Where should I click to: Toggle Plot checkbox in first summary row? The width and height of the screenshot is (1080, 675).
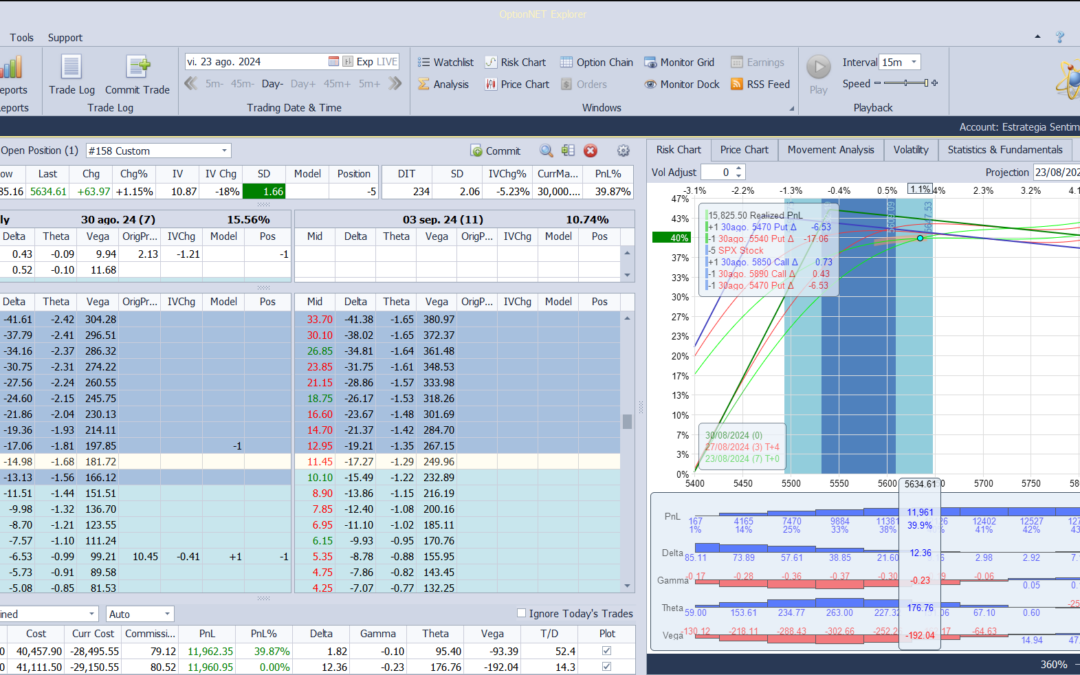(606, 650)
